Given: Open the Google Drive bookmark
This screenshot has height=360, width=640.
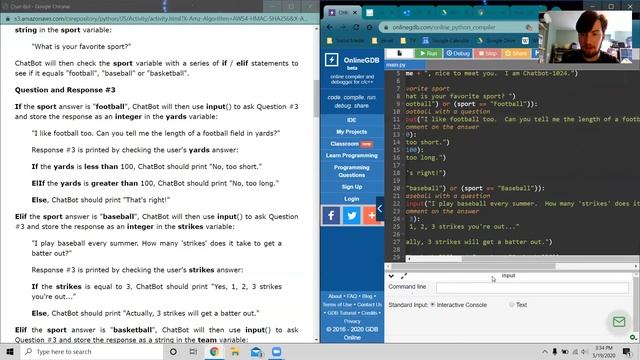Looking at the screenshot, I should (496, 41).
